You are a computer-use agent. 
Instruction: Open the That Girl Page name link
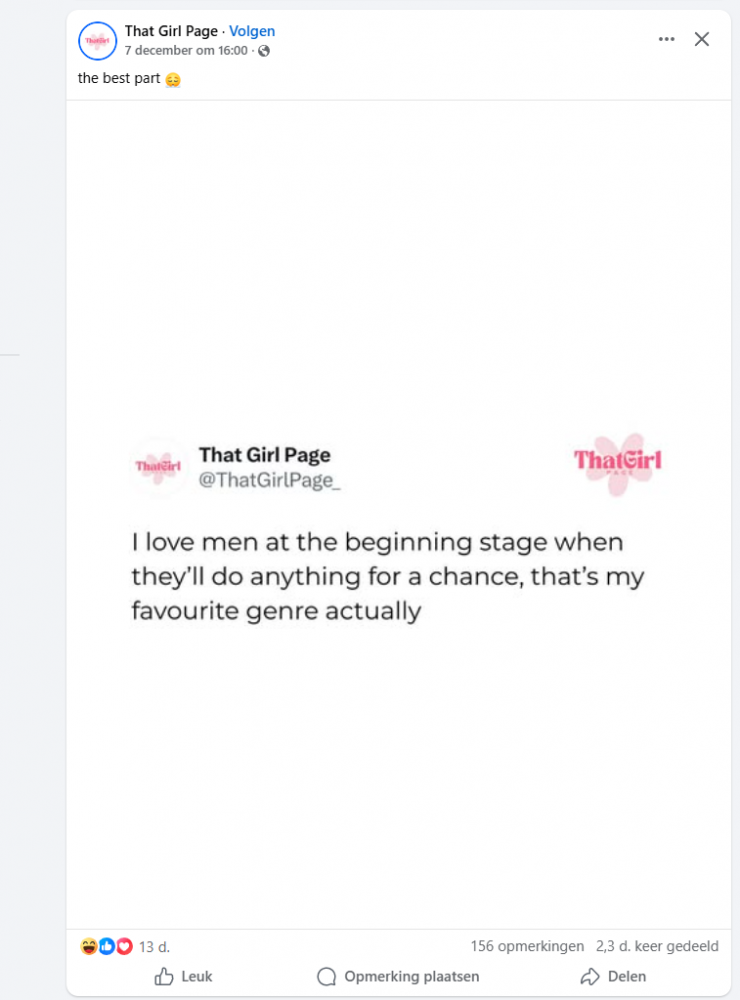pos(171,31)
